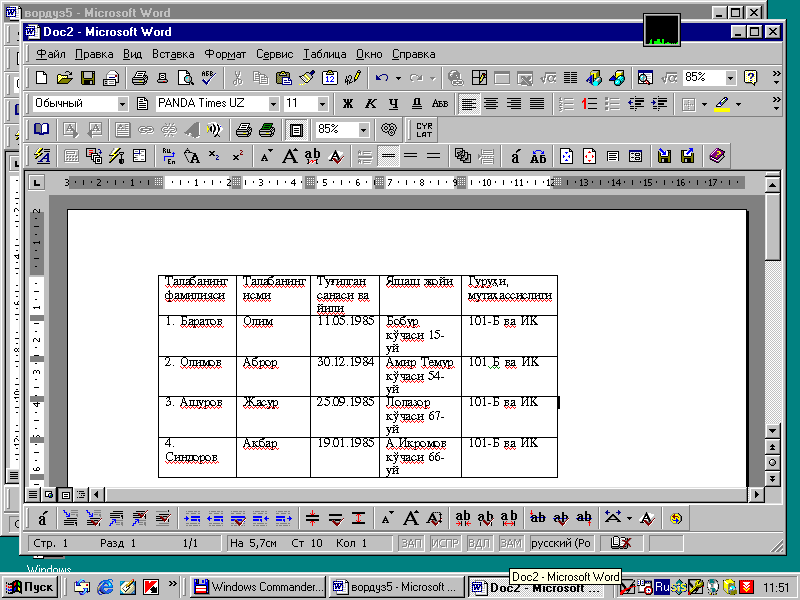Screen dimensions: 800x600
Task: Cut selection with scissors icon
Action: click(237, 78)
